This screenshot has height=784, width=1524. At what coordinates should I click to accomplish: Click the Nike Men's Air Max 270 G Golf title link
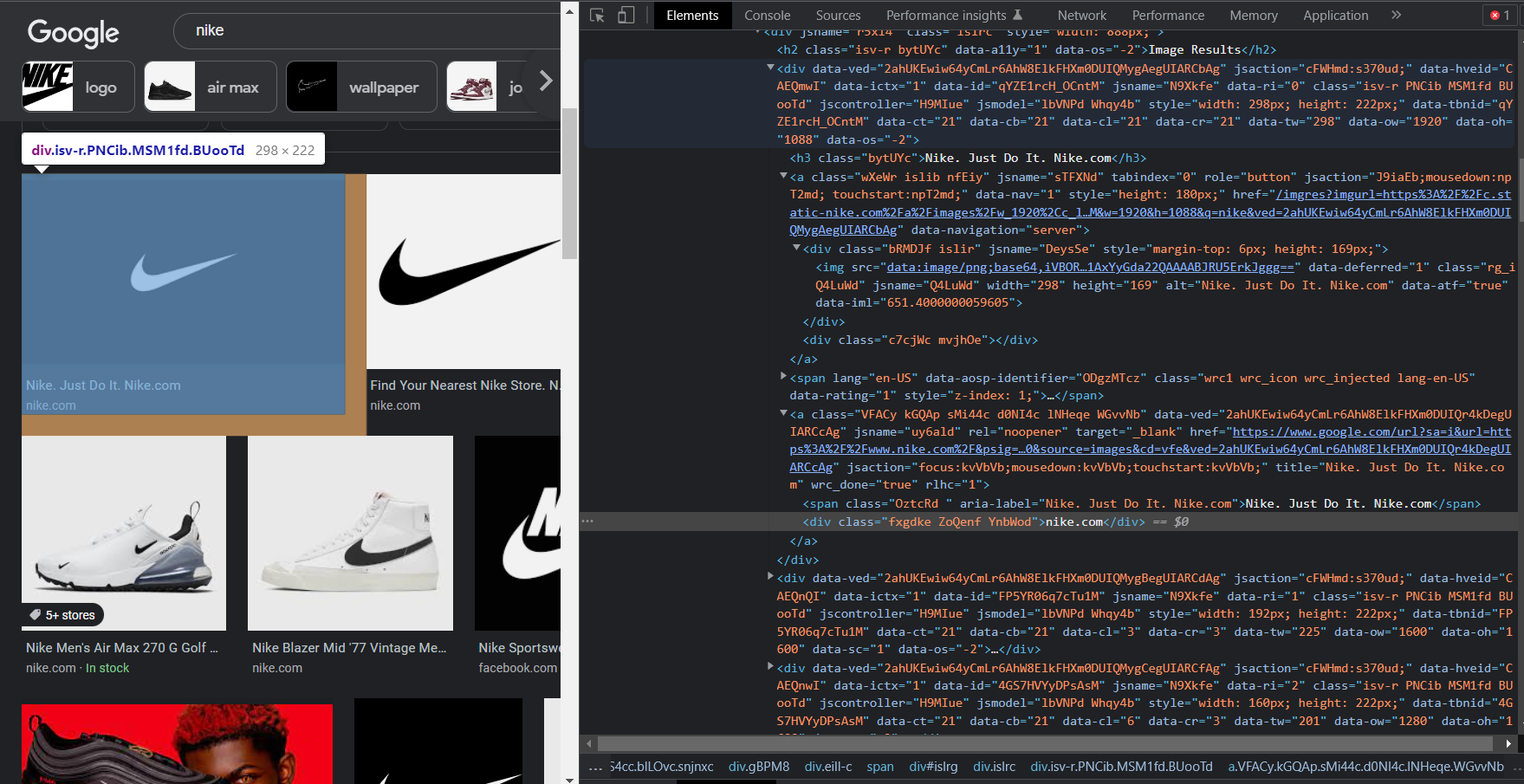click(x=122, y=648)
